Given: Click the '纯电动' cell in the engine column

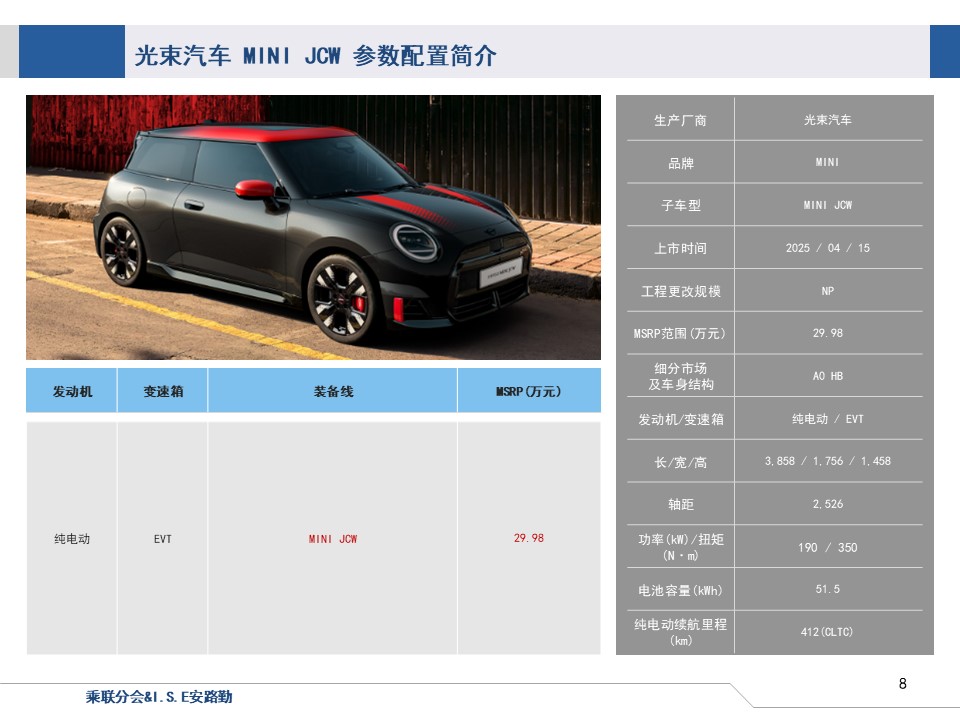Looking at the screenshot, I should click(x=72, y=539).
